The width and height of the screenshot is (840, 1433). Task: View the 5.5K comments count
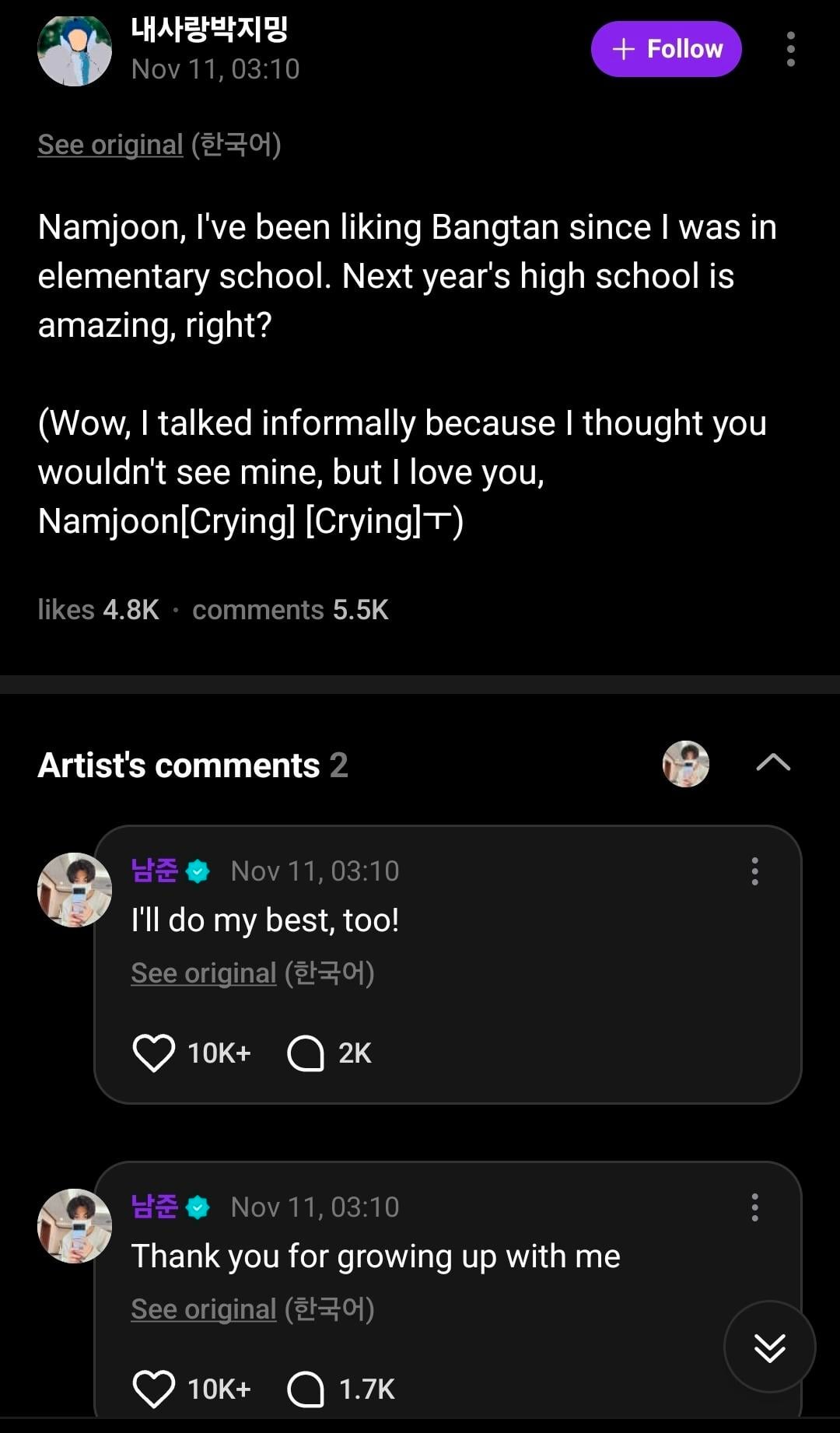tap(290, 610)
